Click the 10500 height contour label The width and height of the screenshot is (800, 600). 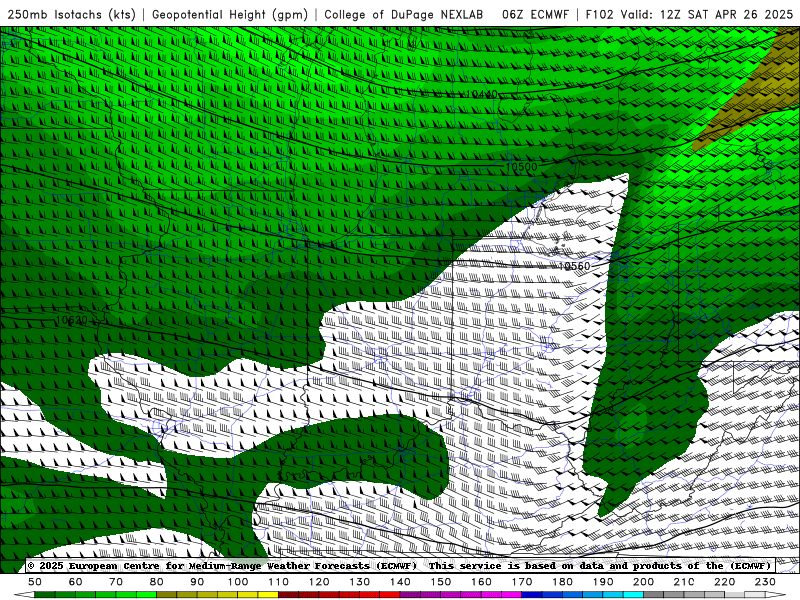pos(521,167)
